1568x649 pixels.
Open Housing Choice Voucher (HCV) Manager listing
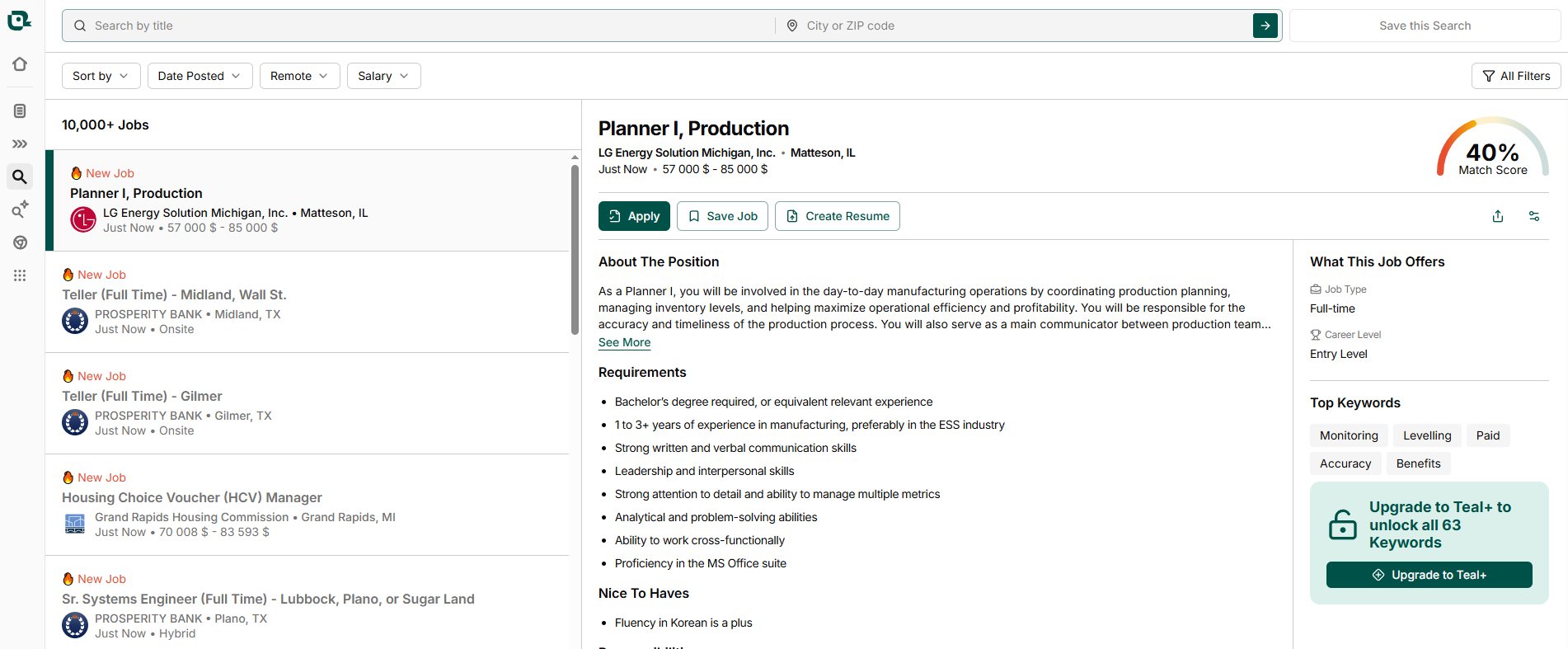click(307, 505)
